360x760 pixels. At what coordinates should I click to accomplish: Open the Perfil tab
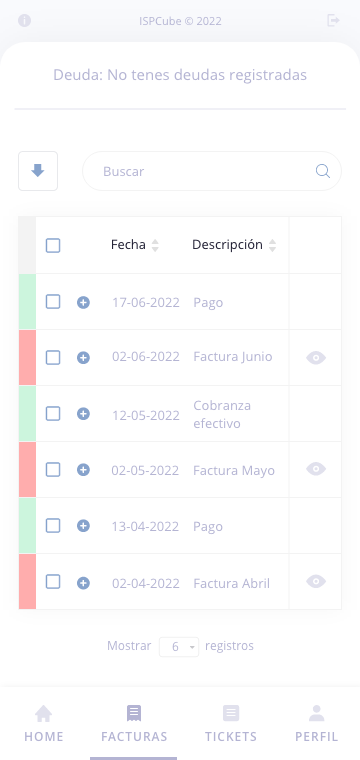[x=316, y=724]
